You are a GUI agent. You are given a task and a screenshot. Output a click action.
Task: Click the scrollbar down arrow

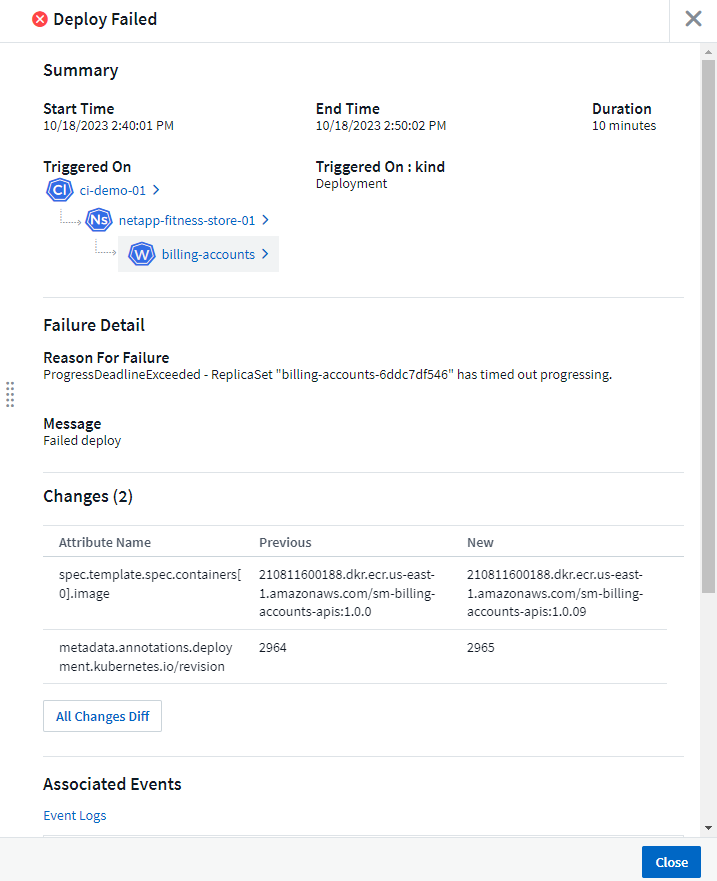coord(708,827)
